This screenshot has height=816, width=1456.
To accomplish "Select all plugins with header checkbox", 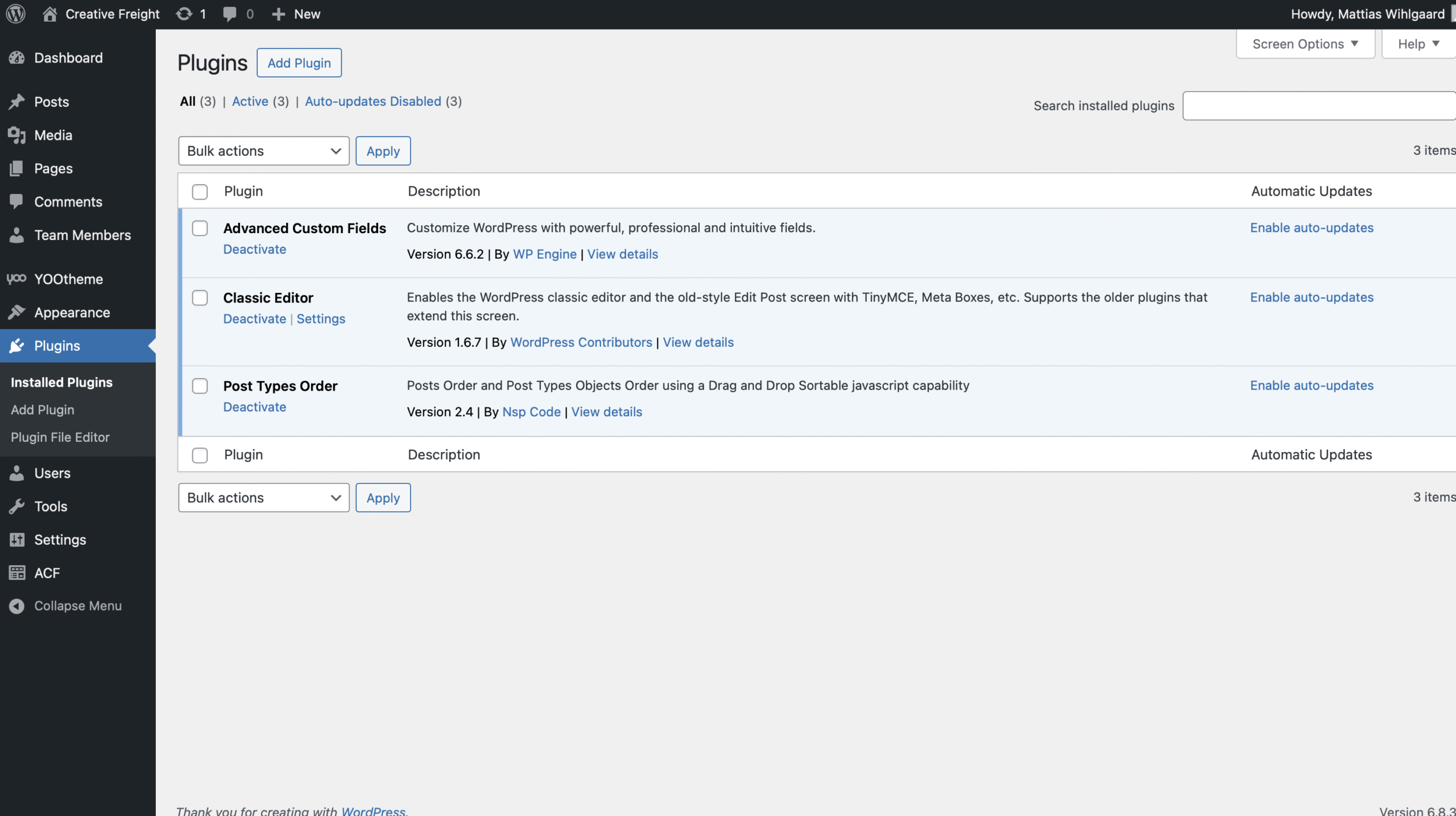I will click(200, 192).
